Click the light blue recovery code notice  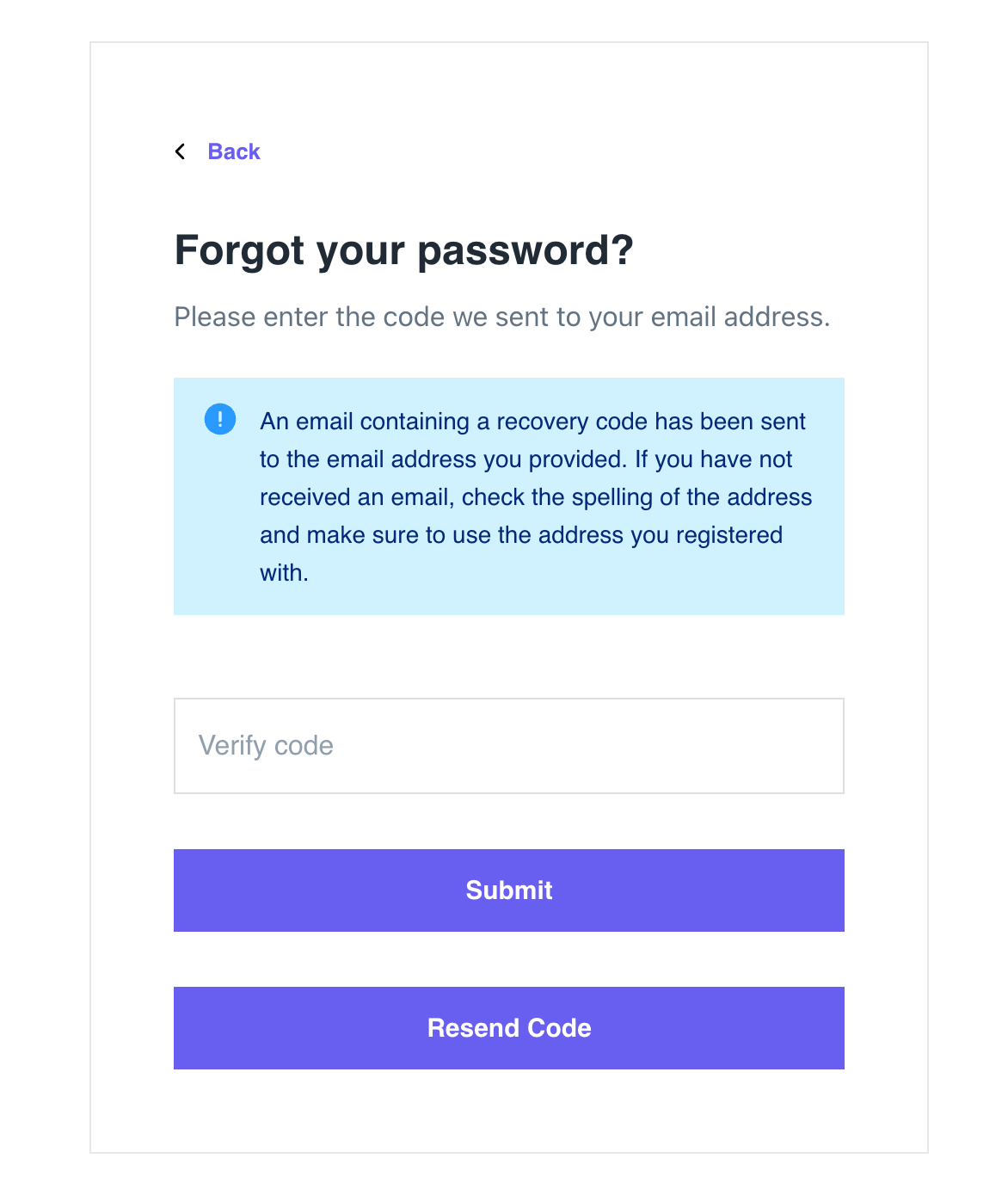pos(508,496)
